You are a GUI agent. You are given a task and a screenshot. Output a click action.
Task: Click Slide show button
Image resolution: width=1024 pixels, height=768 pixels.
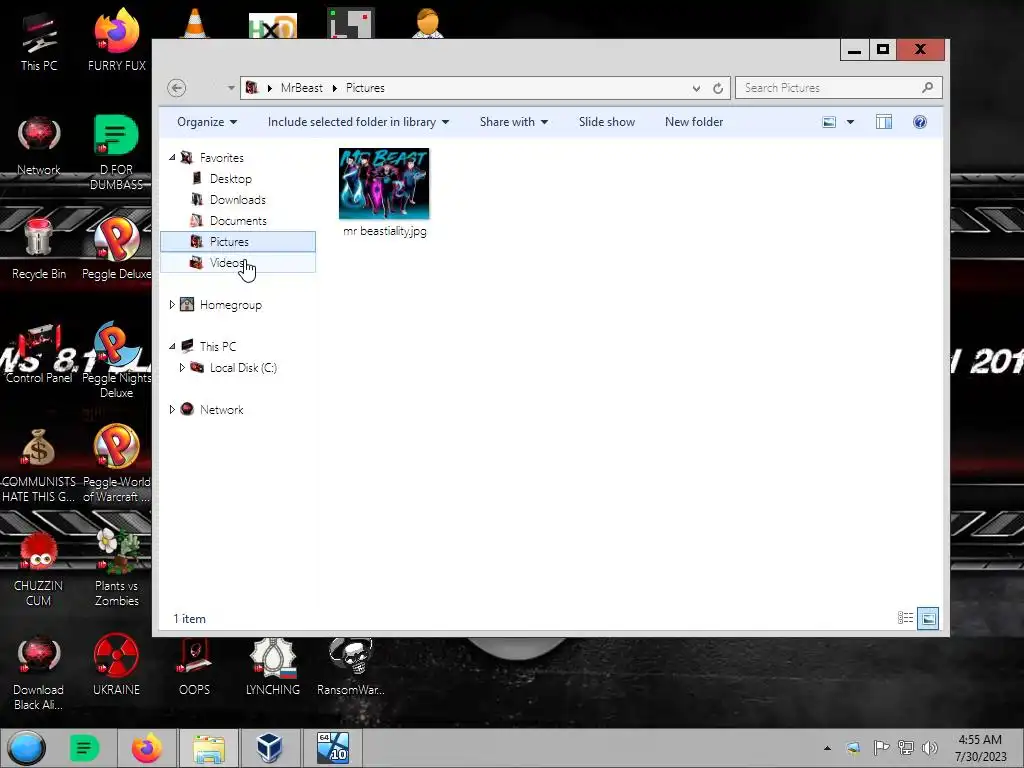[607, 122]
